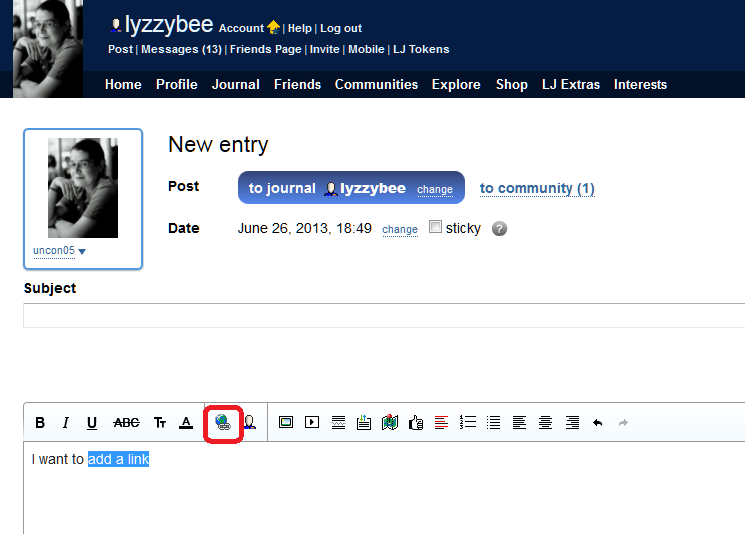Open Messages (13) link
Image resolution: width=745 pixels, height=534 pixels.
(x=181, y=49)
